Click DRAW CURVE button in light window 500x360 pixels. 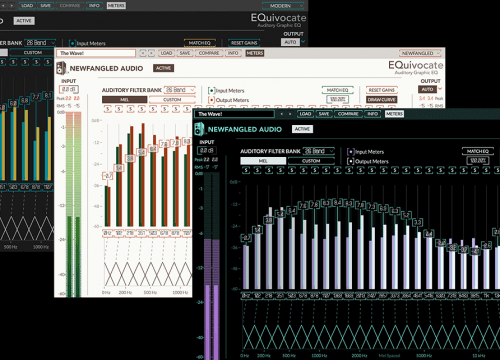coord(382,100)
